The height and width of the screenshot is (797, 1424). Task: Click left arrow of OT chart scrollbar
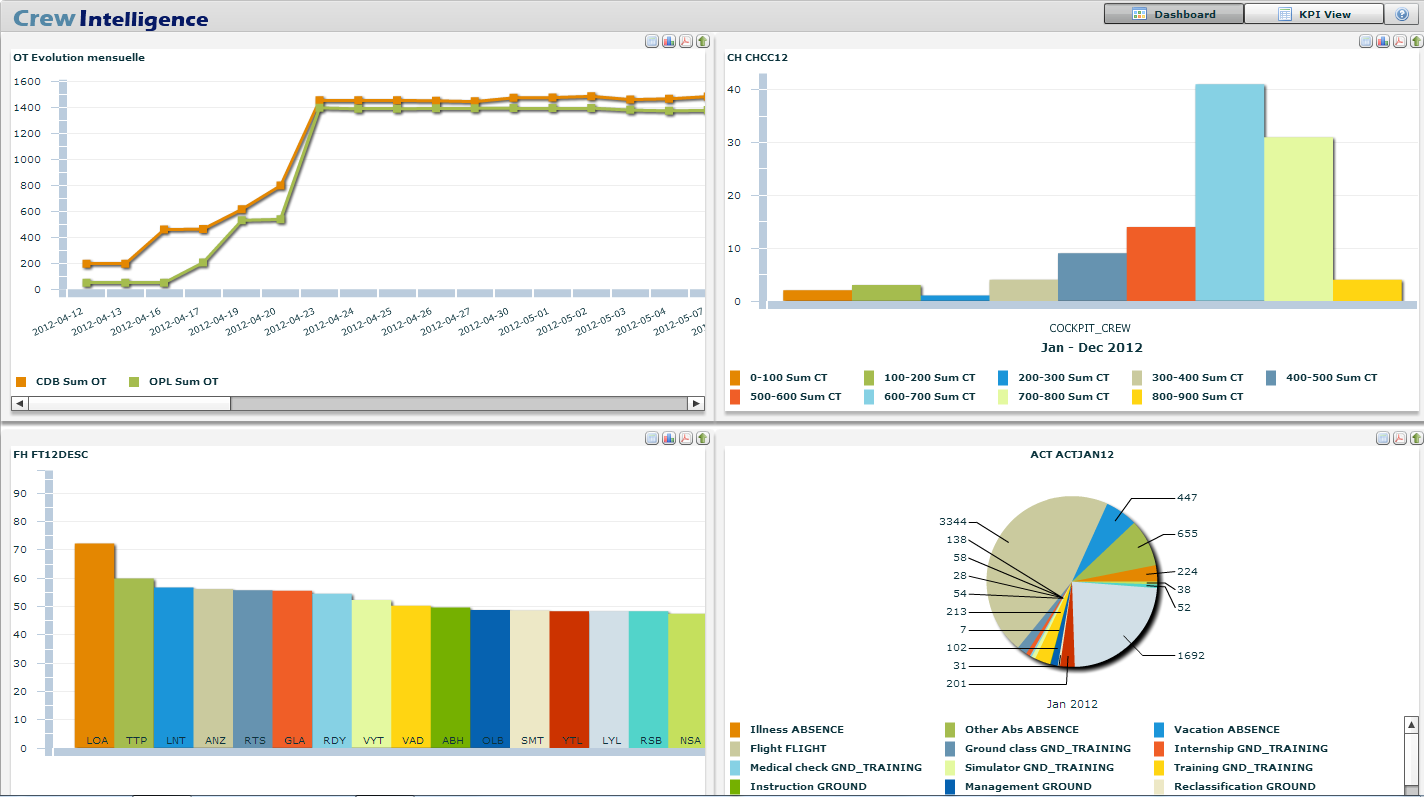(x=19, y=403)
